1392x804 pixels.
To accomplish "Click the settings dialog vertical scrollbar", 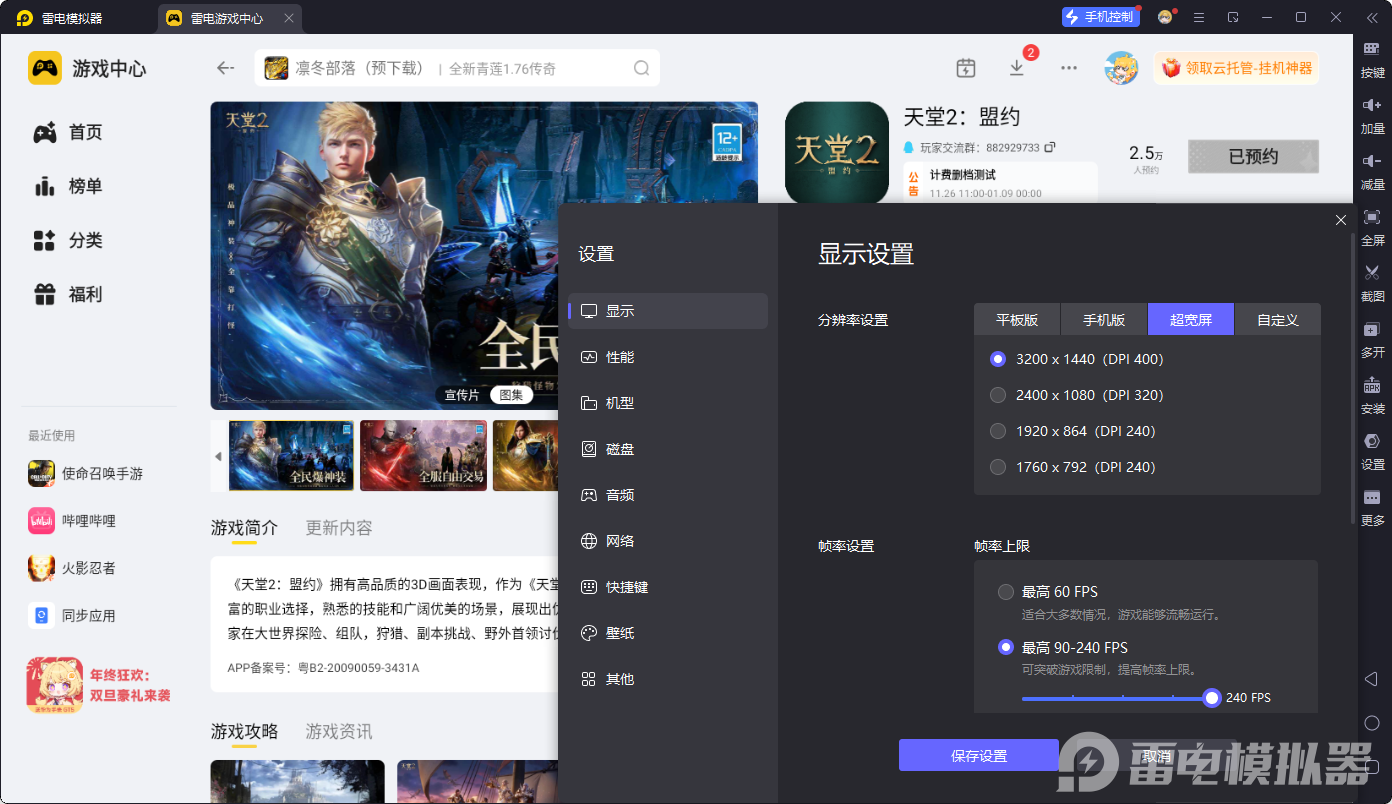I will [1354, 380].
